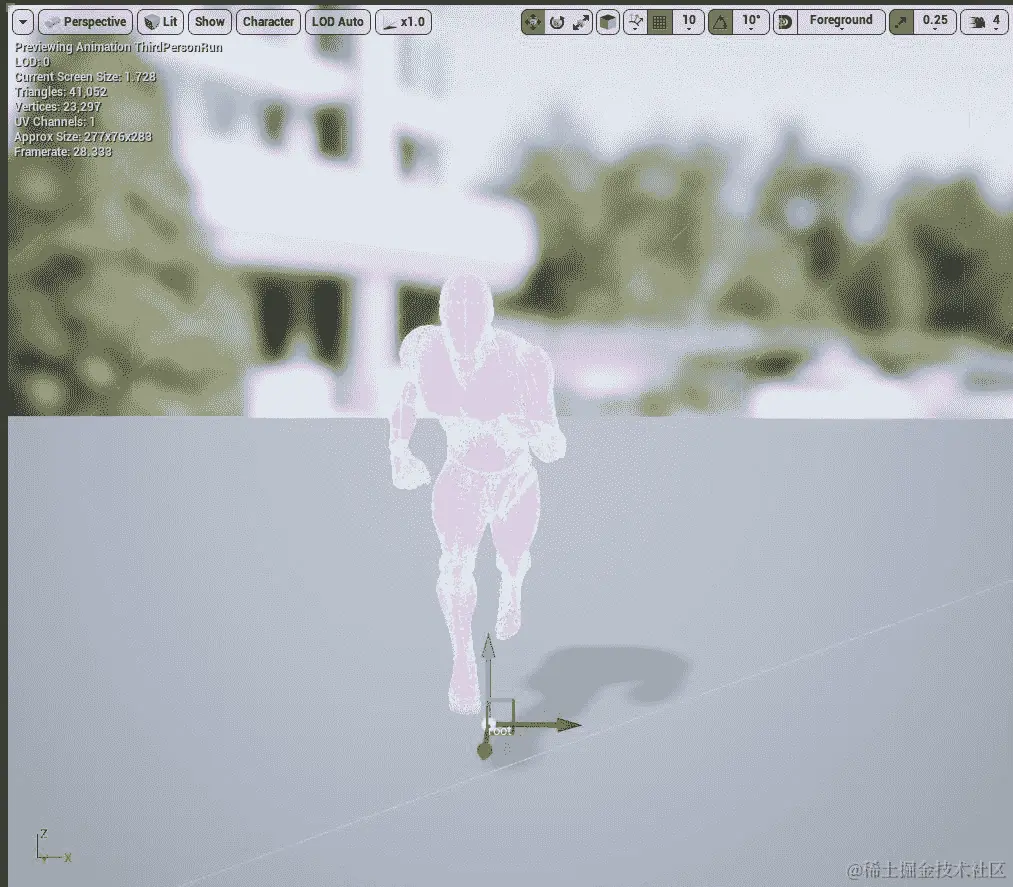Click the "Triangles: 41,052" stat text

tap(61, 92)
